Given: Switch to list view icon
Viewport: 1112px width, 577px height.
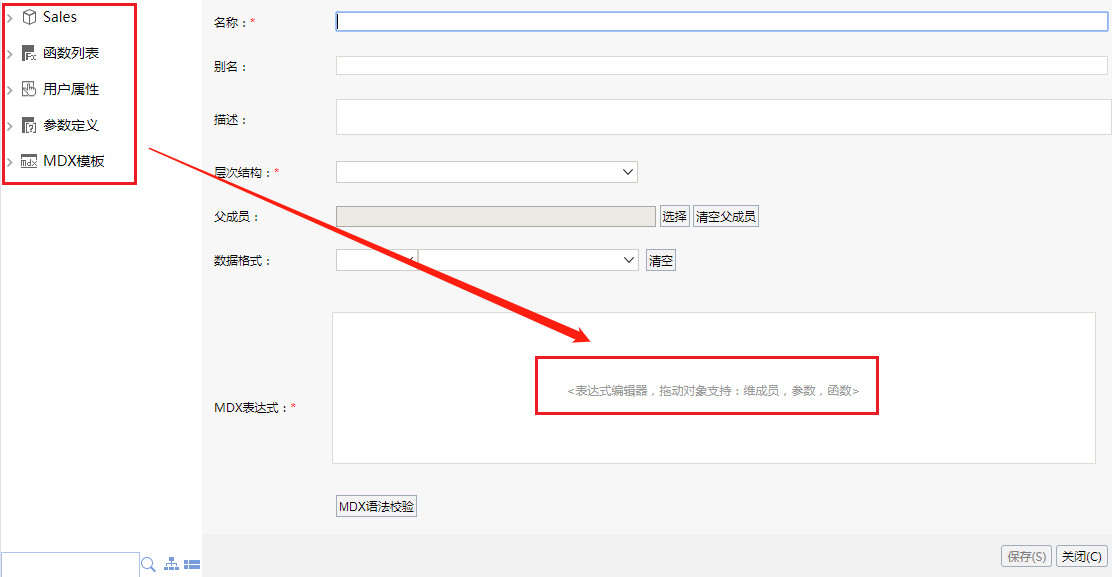Looking at the screenshot, I should (192, 565).
